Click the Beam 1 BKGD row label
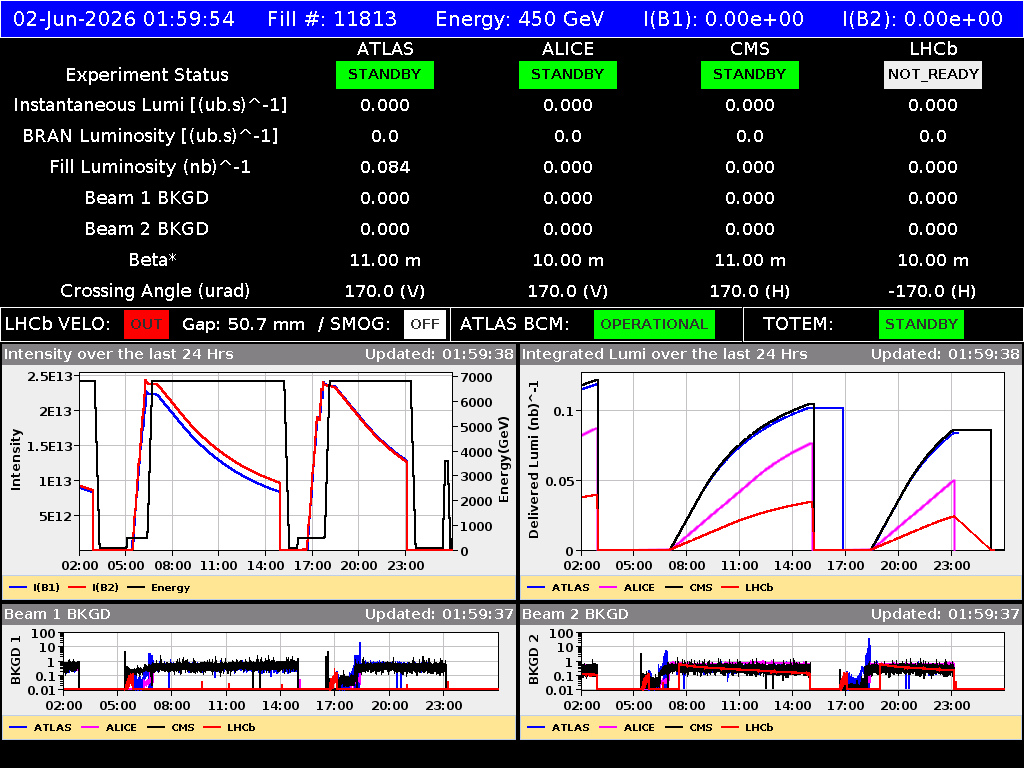Image resolution: width=1024 pixels, height=768 pixels. point(147,198)
